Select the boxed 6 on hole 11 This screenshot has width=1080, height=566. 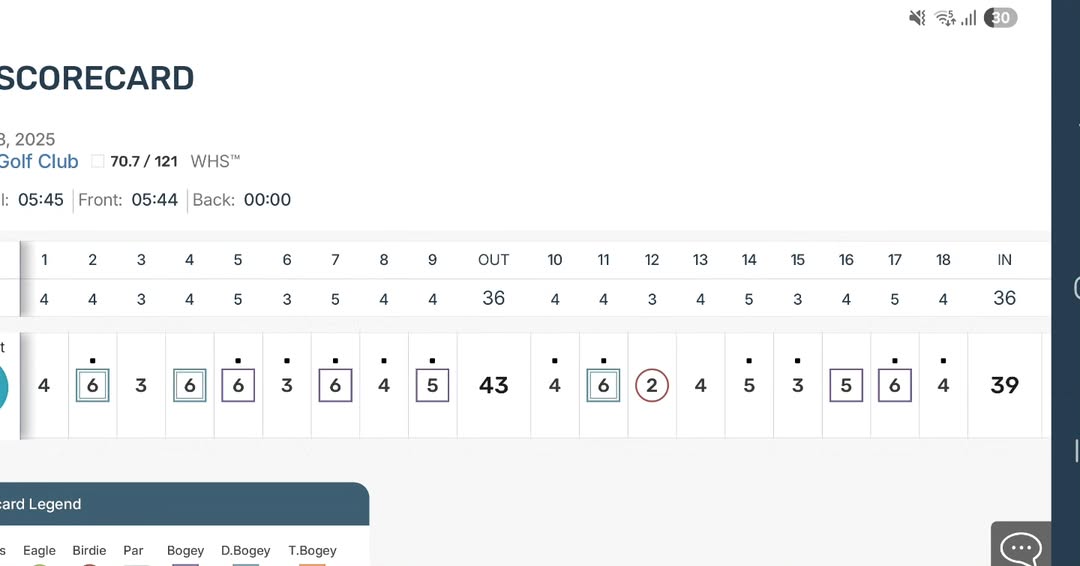(x=603, y=386)
